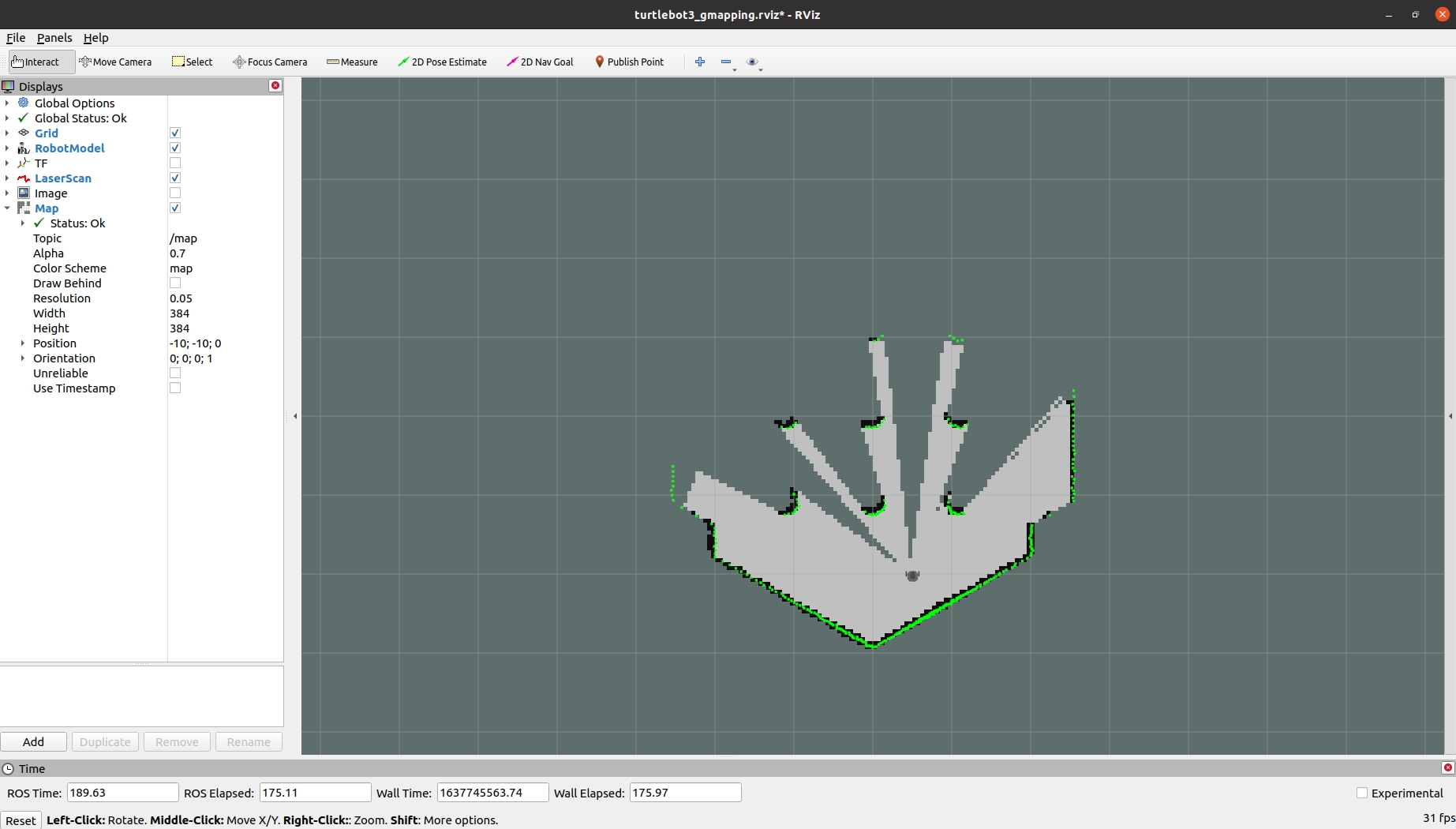Select the Interact tool
Screen dimensions: 1456x829
coord(37,62)
